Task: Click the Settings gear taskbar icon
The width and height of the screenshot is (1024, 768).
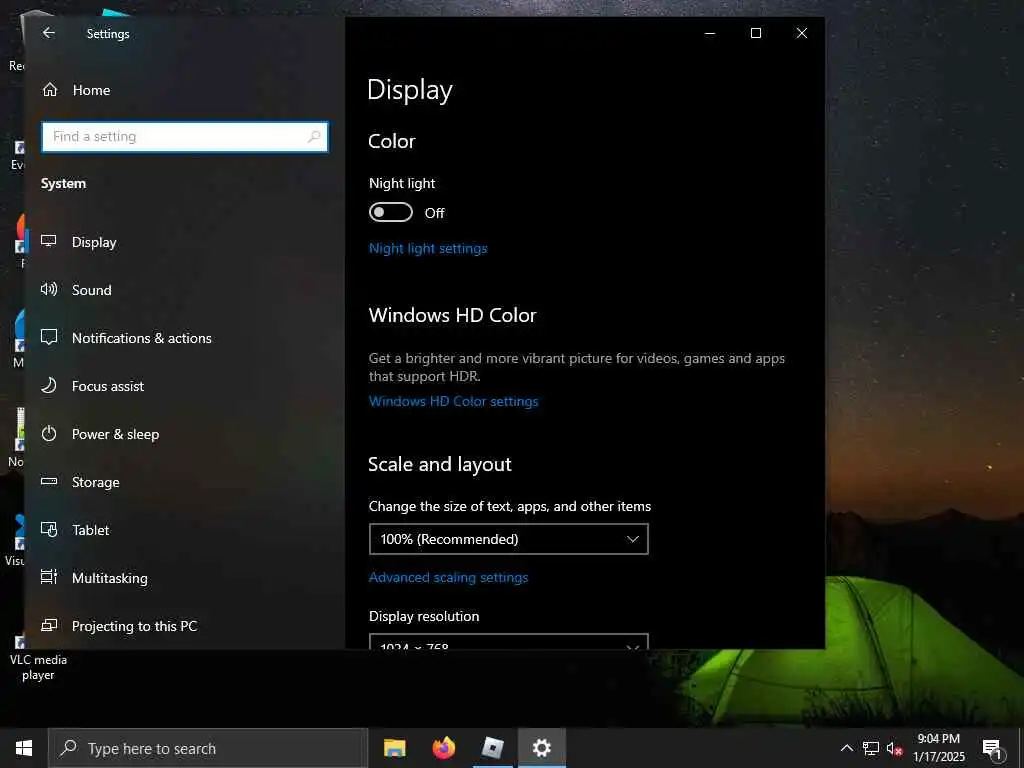Action: click(x=541, y=748)
